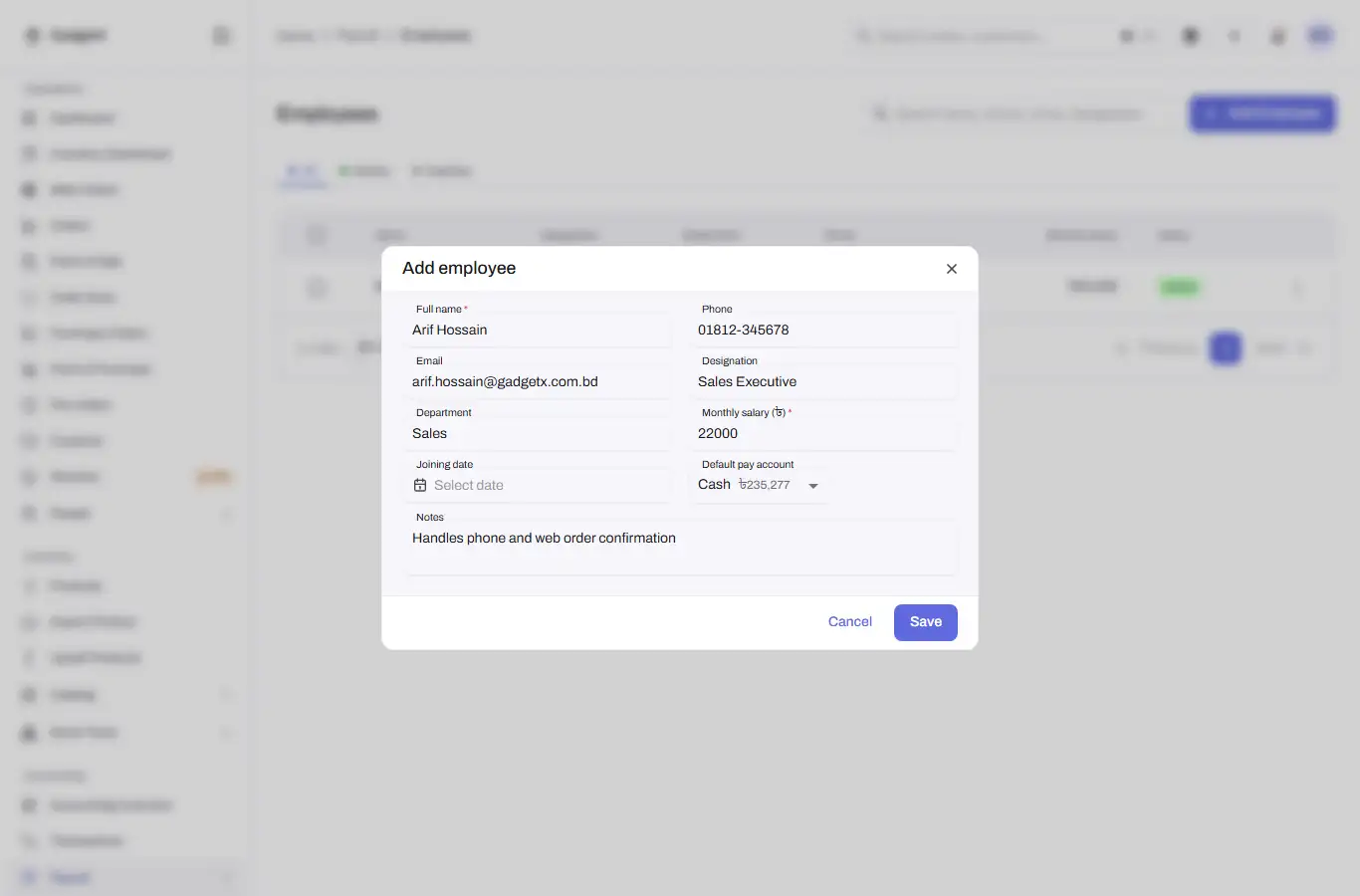Close the Add employee dialog
This screenshot has width=1360, height=896.
[x=952, y=269]
